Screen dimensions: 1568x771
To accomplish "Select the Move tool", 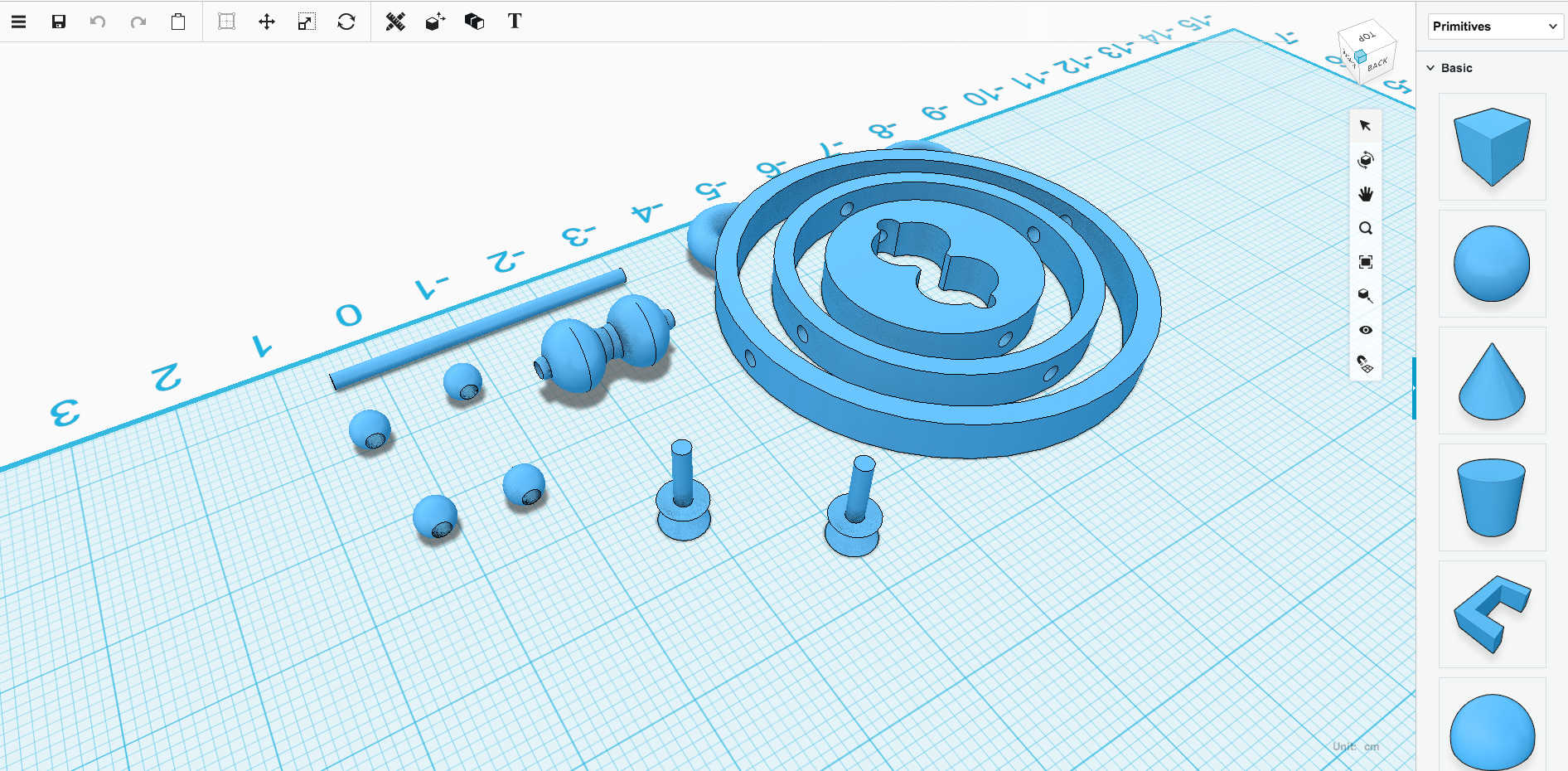I will click(x=266, y=22).
